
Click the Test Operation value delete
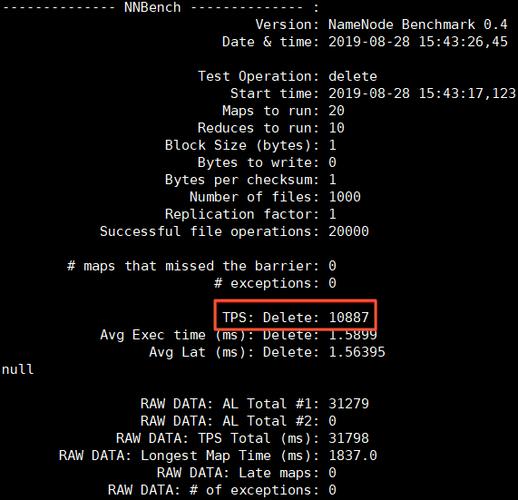(353, 76)
